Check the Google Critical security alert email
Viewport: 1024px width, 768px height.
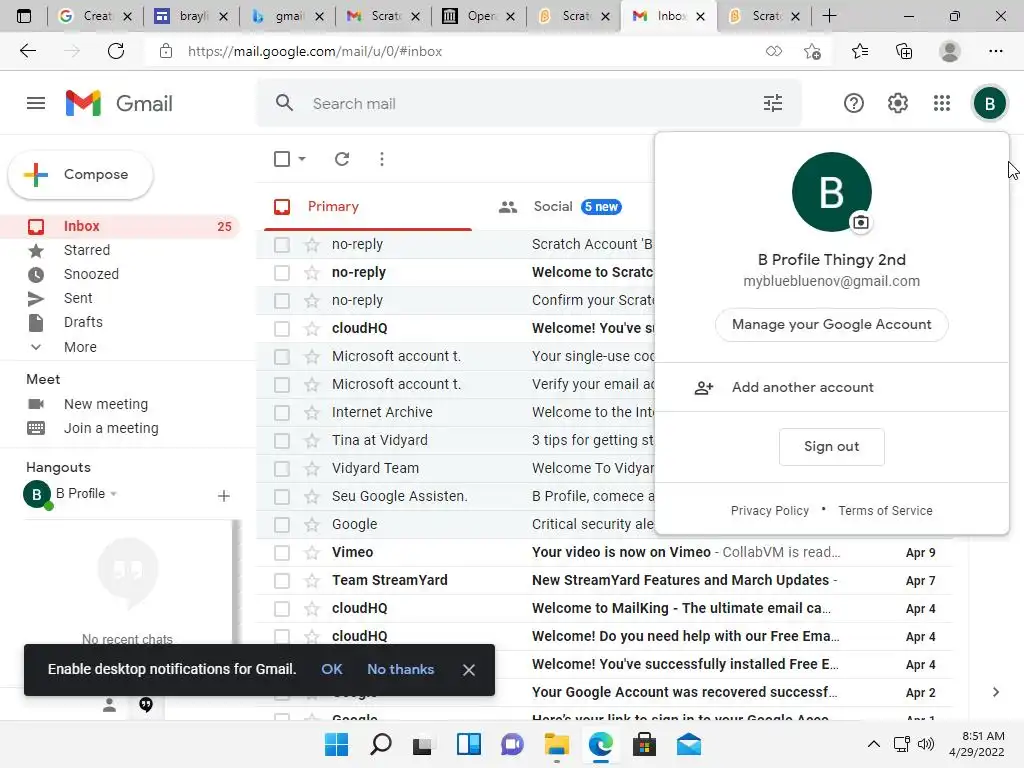click(x=282, y=524)
